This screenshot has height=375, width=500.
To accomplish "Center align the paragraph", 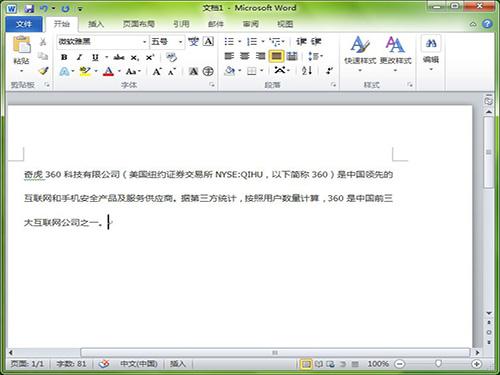I will [x=245, y=56].
